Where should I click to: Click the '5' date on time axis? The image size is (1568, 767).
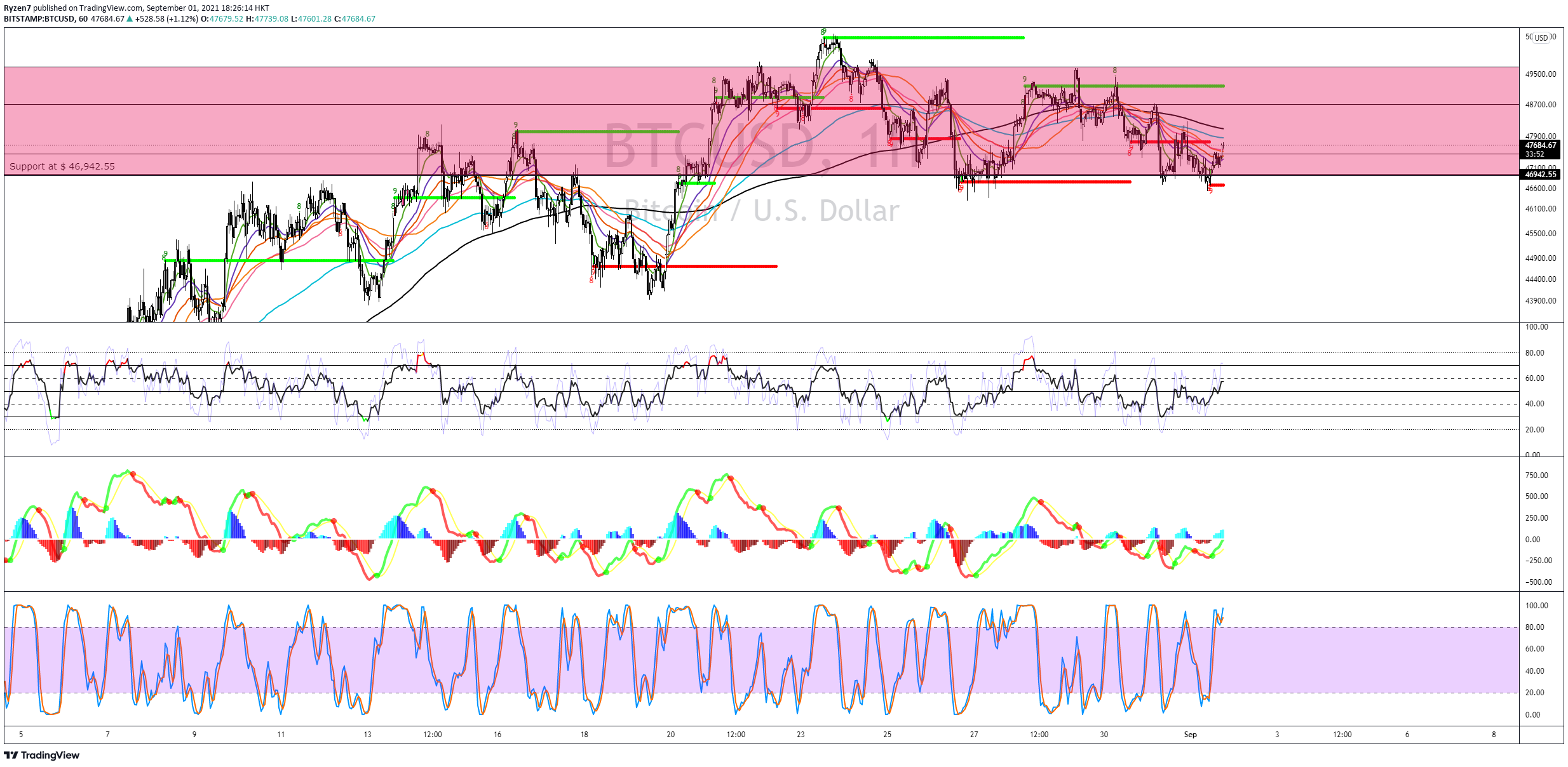click(x=21, y=735)
